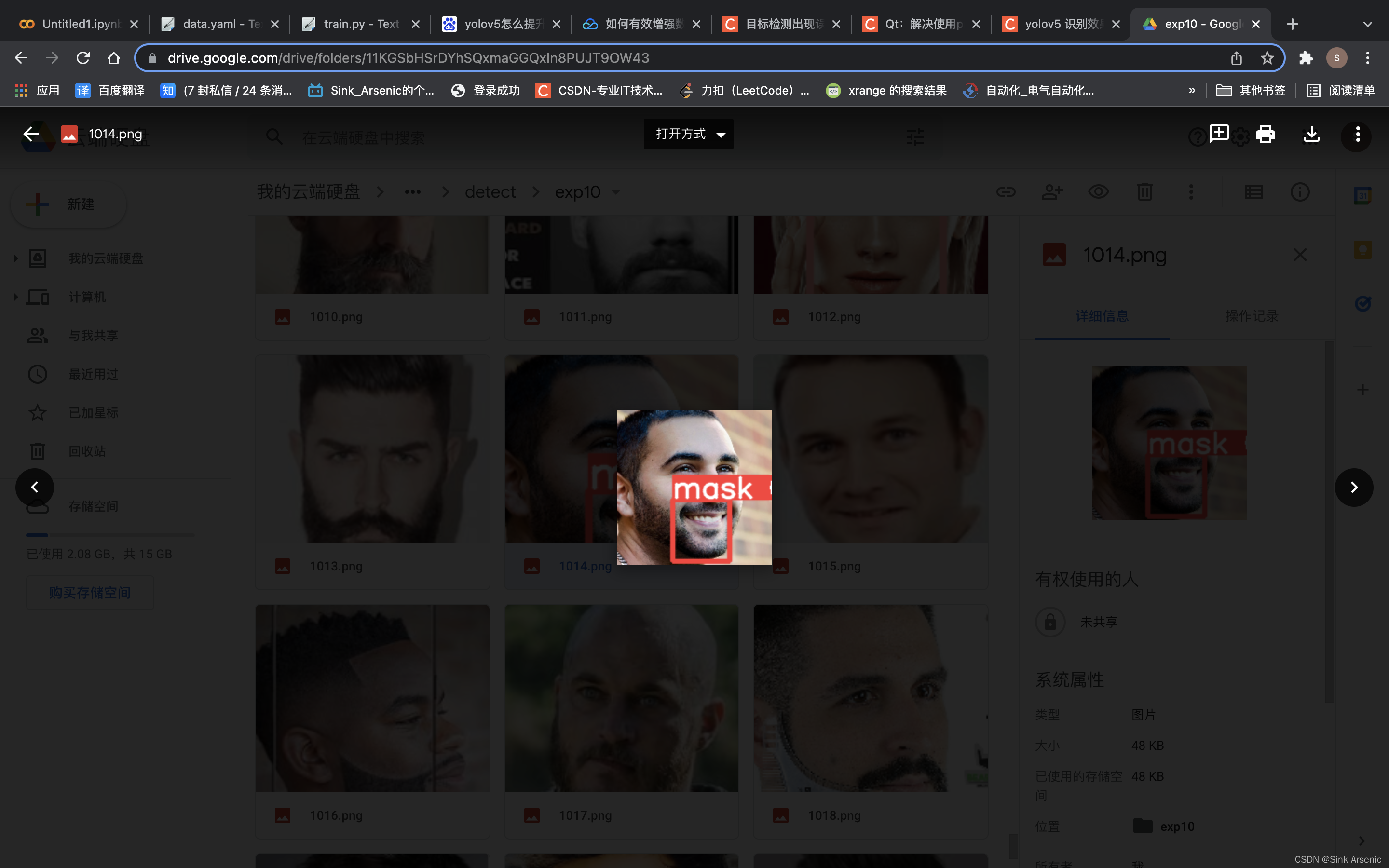Go to the next image with the right arrow
The height and width of the screenshot is (868, 1389).
point(1353,488)
